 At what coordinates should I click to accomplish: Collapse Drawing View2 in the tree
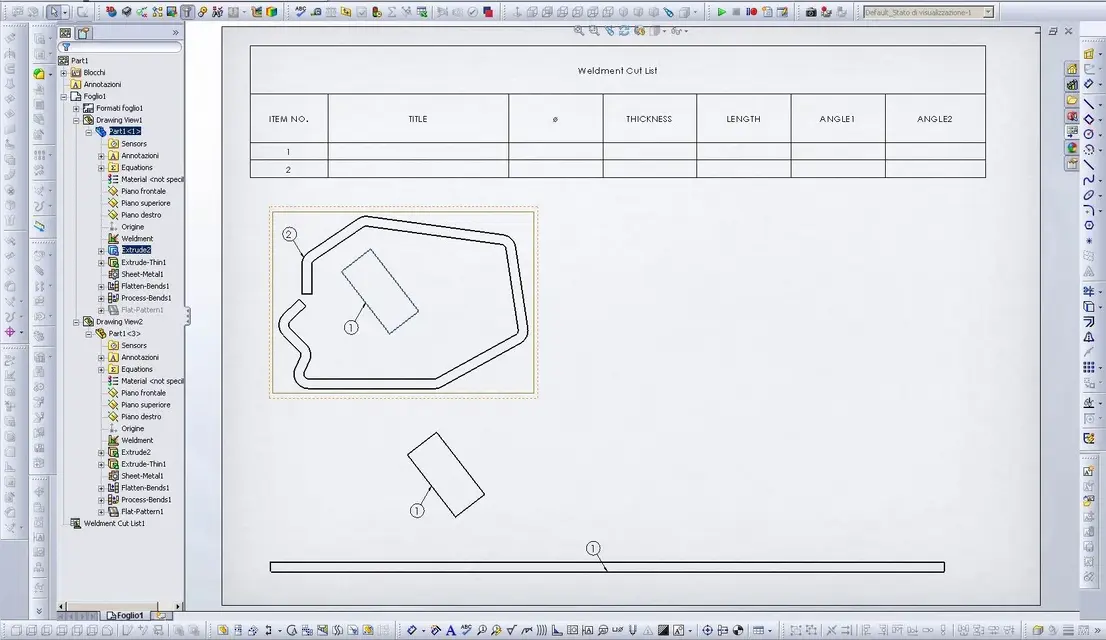[76, 322]
